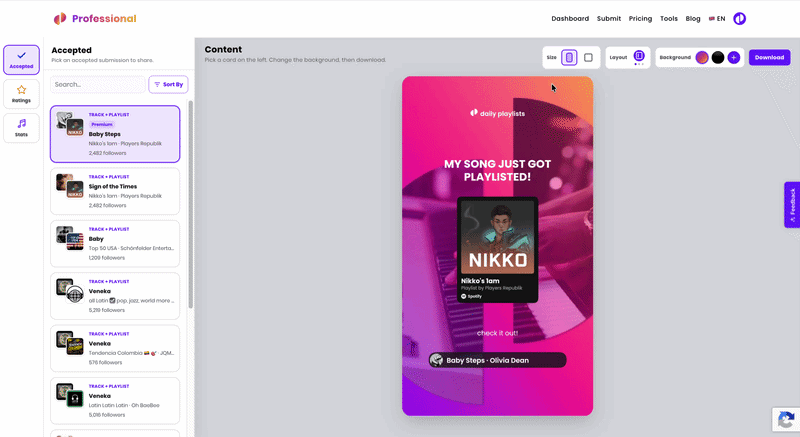Add a custom background with plus button
The width and height of the screenshot is (800, 437).
pos(734,58)
